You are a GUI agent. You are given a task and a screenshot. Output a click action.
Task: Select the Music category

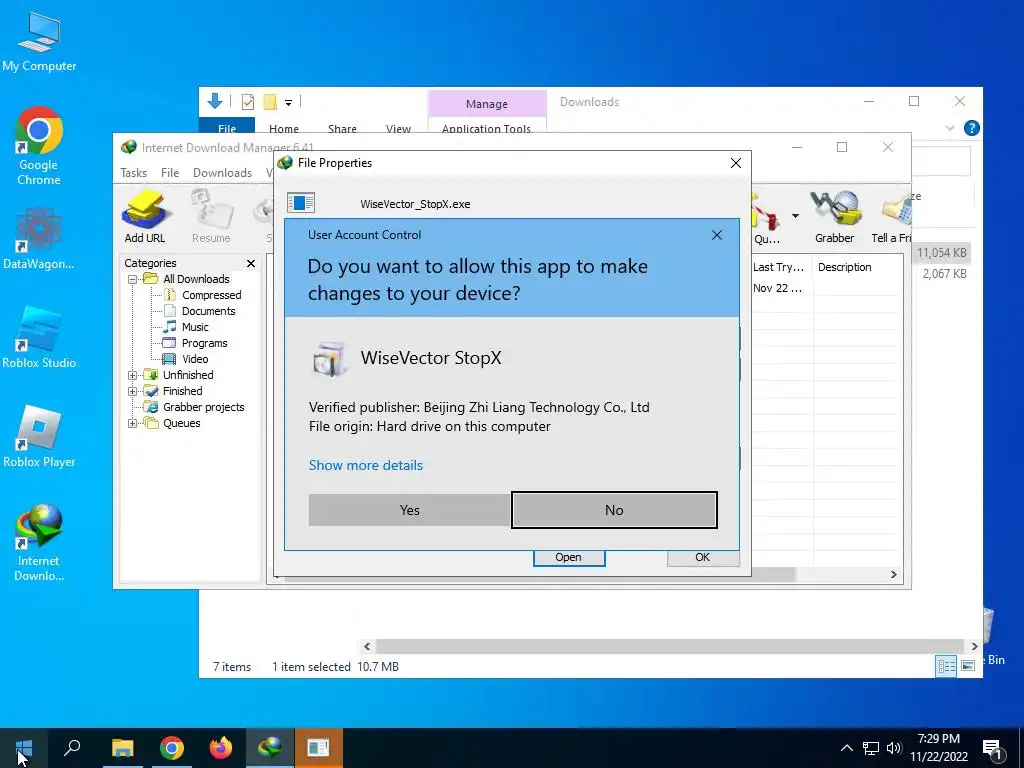click(x=195, y=327)
